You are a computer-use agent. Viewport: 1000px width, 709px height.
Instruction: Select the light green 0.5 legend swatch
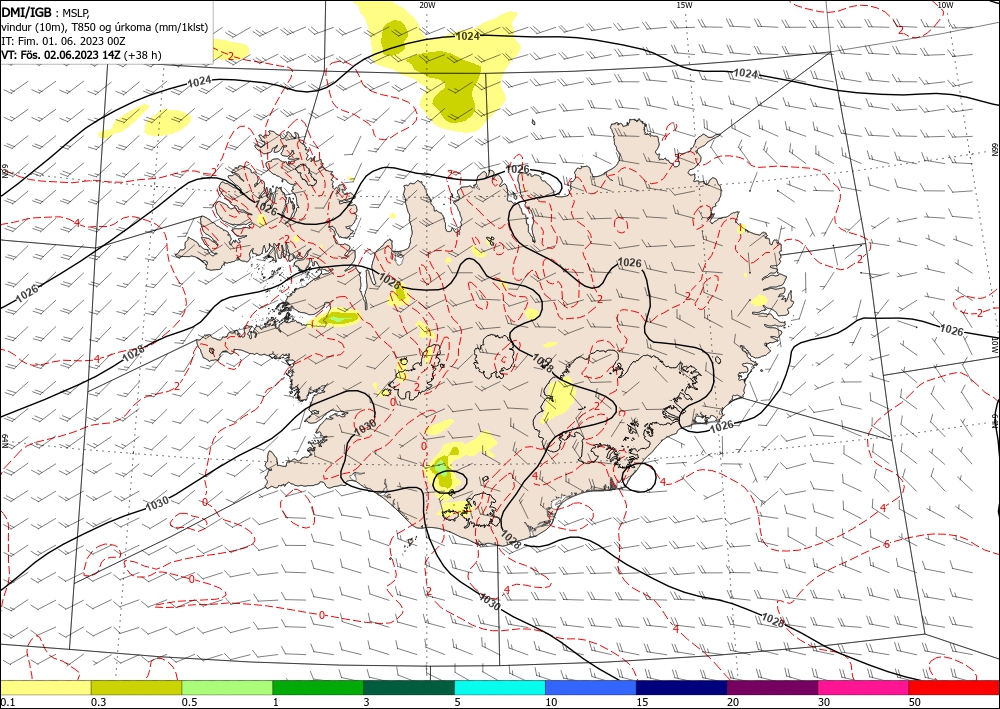point(227,687)
